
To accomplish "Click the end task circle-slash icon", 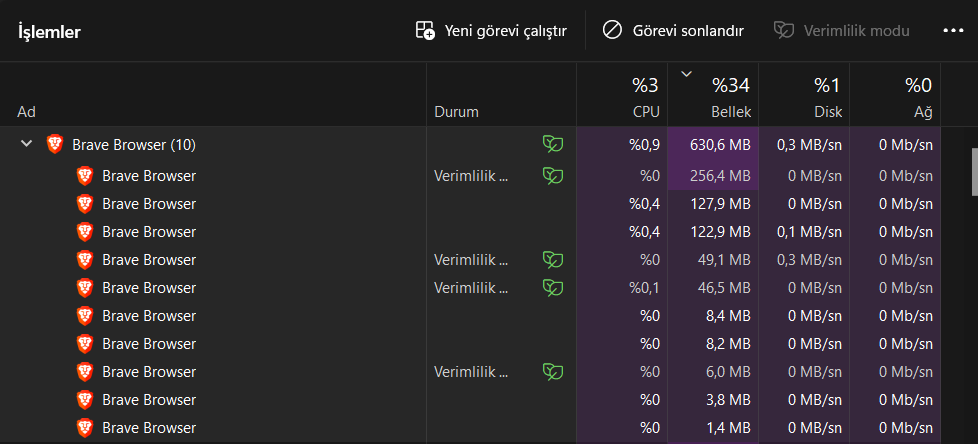I will pos(612,31).
